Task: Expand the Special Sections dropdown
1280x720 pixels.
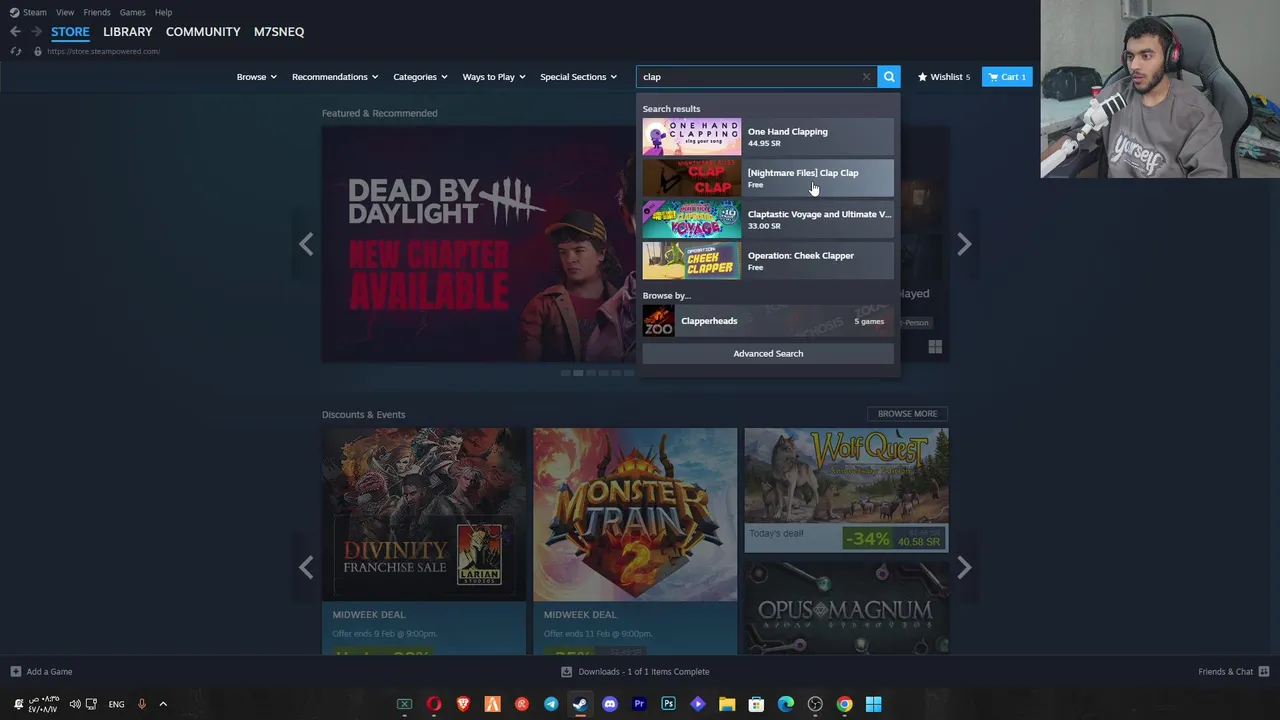Action: [579, 77]
